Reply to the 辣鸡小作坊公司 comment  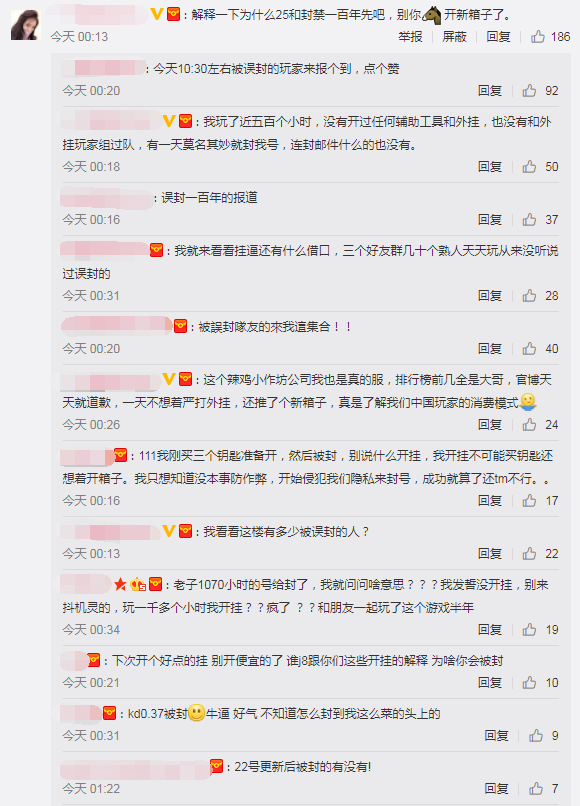tap(490, 425)
